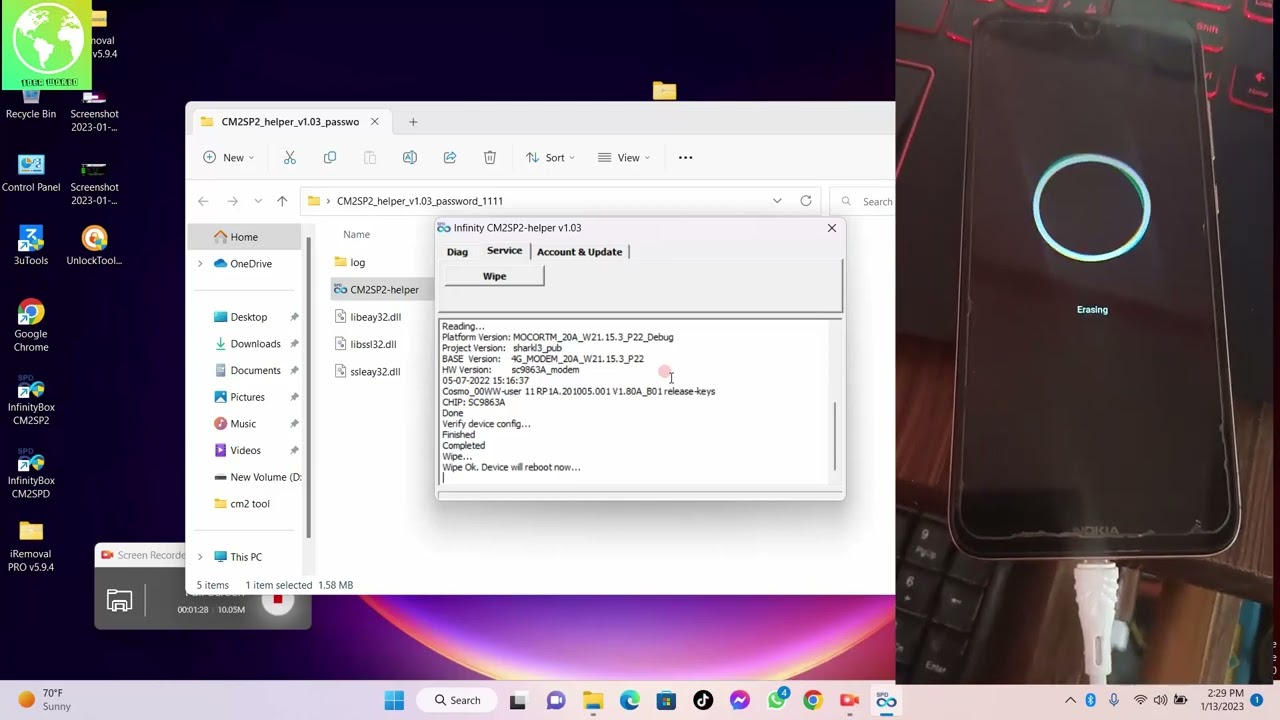Click the Rename icon in Explorer toolbar

[410, 157]
